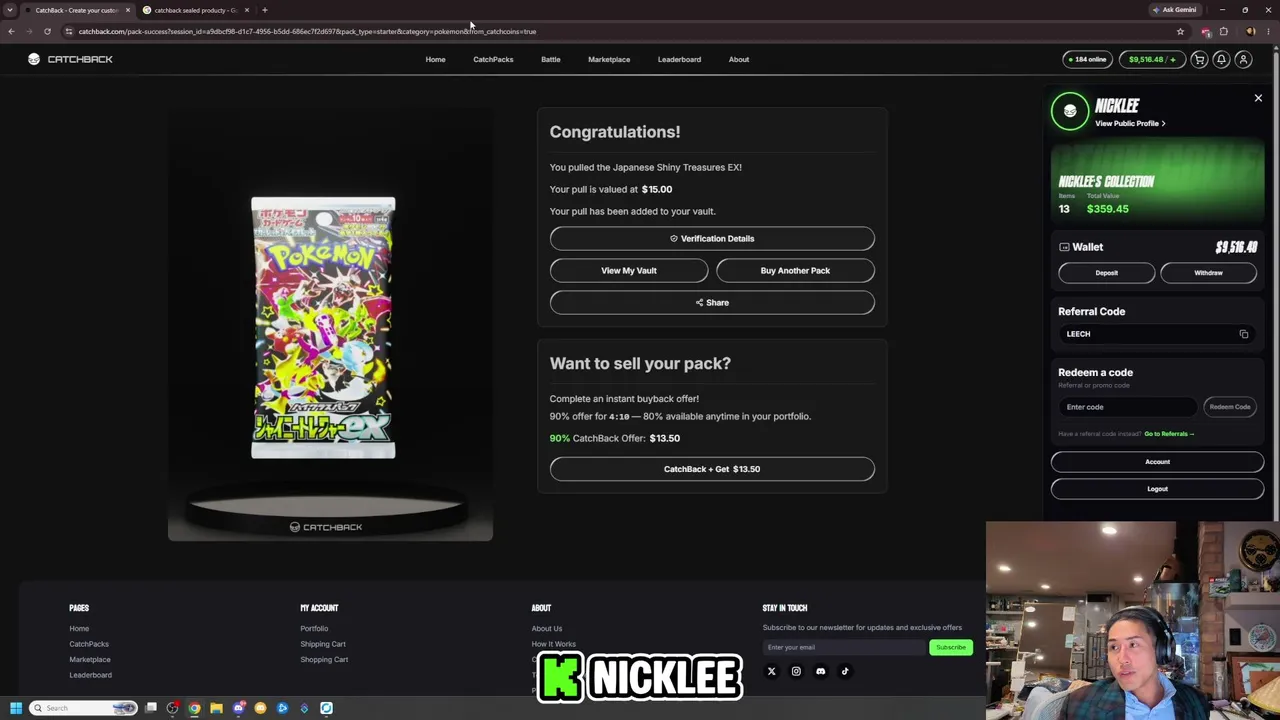The height and width of the screenshot is (720, 1280).
Task: Click the Shiny Treasures EX pack image
Action: tap(323, 328)
